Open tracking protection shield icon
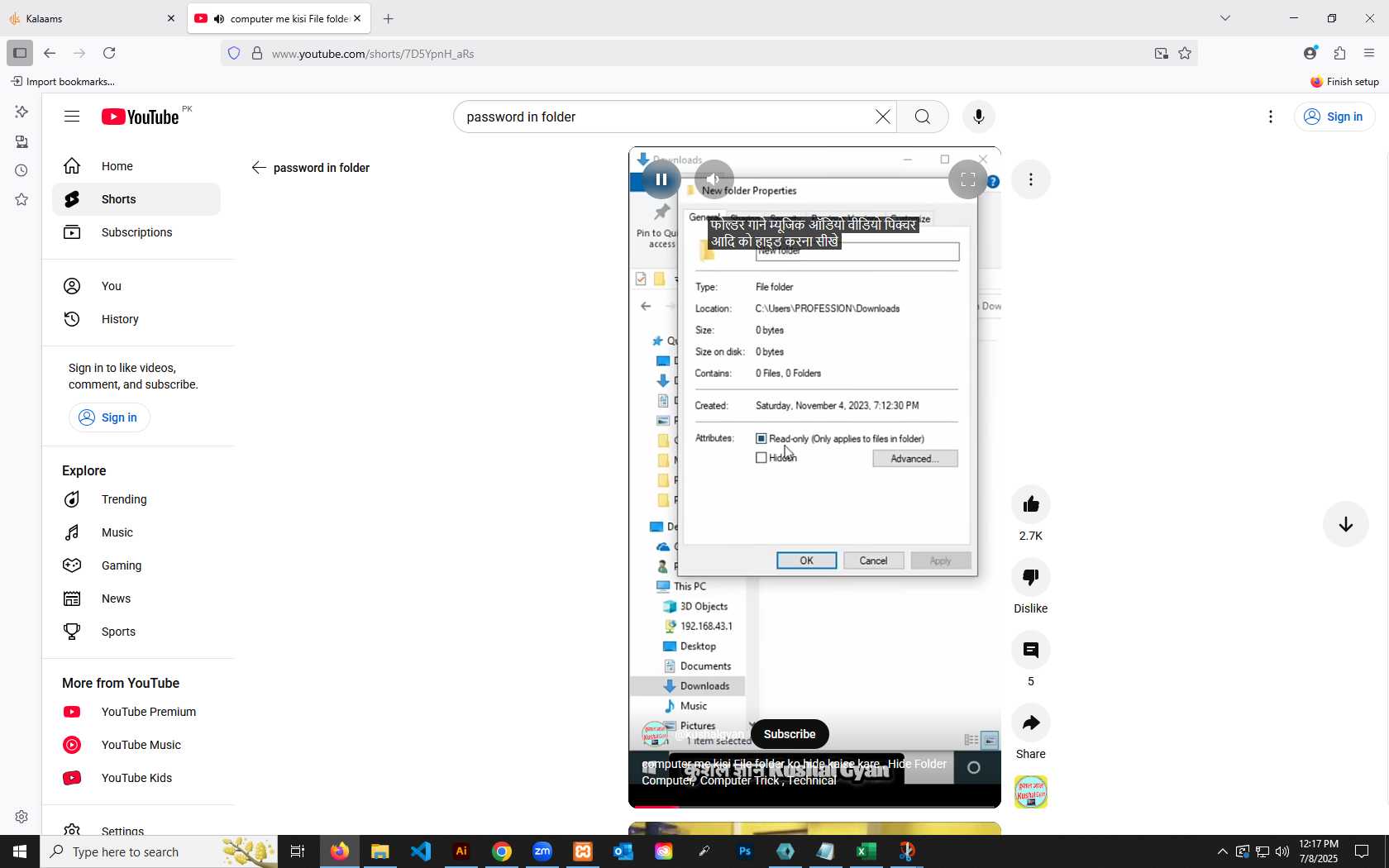 [x=234, y=53]
